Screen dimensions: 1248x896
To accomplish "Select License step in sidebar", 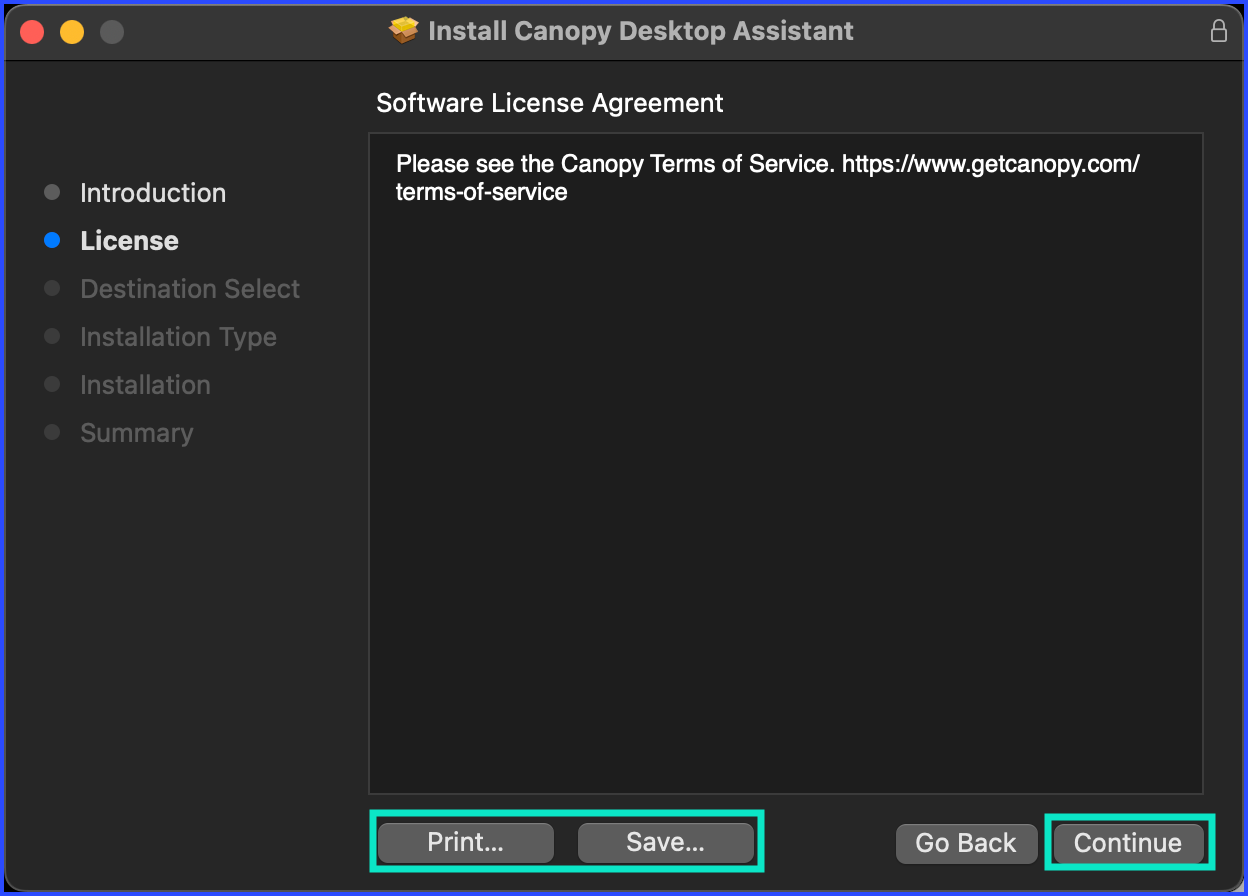I will [x=130, y=241].
